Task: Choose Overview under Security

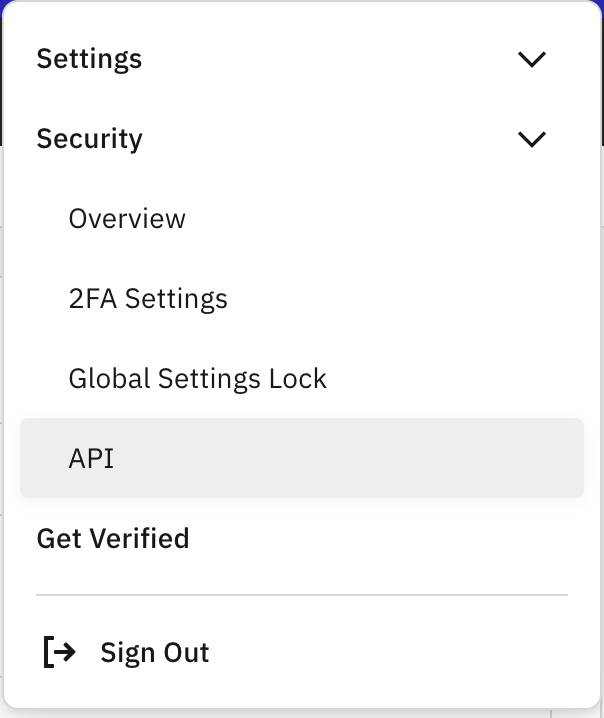Action: coord(127,219)
